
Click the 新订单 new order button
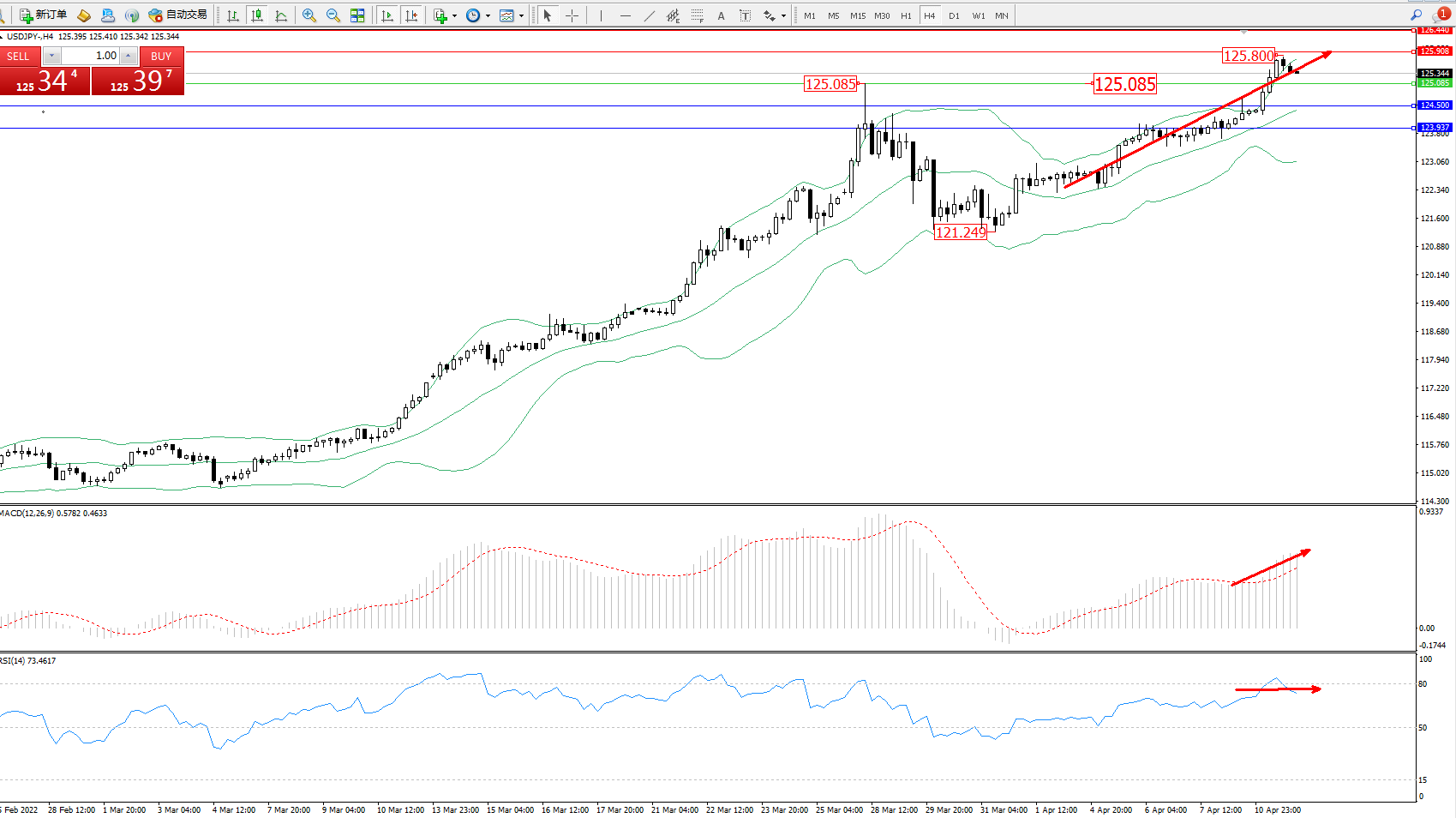(x=44, y=15)
